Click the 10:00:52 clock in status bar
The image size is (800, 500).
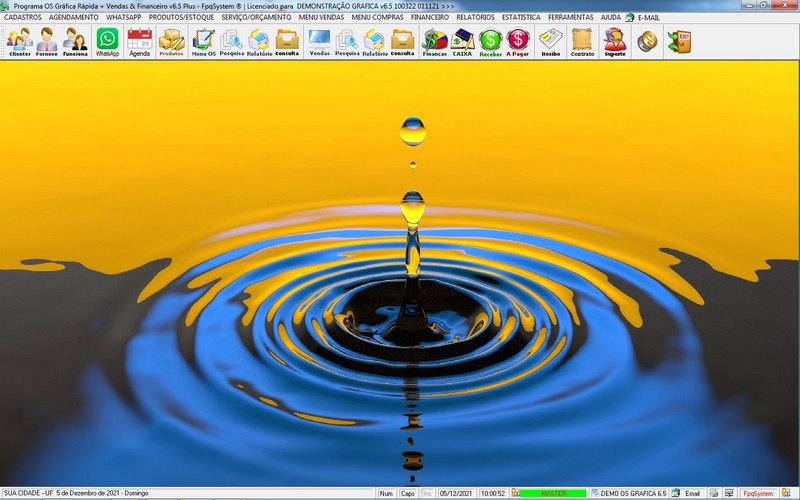[x=493, y=493]
